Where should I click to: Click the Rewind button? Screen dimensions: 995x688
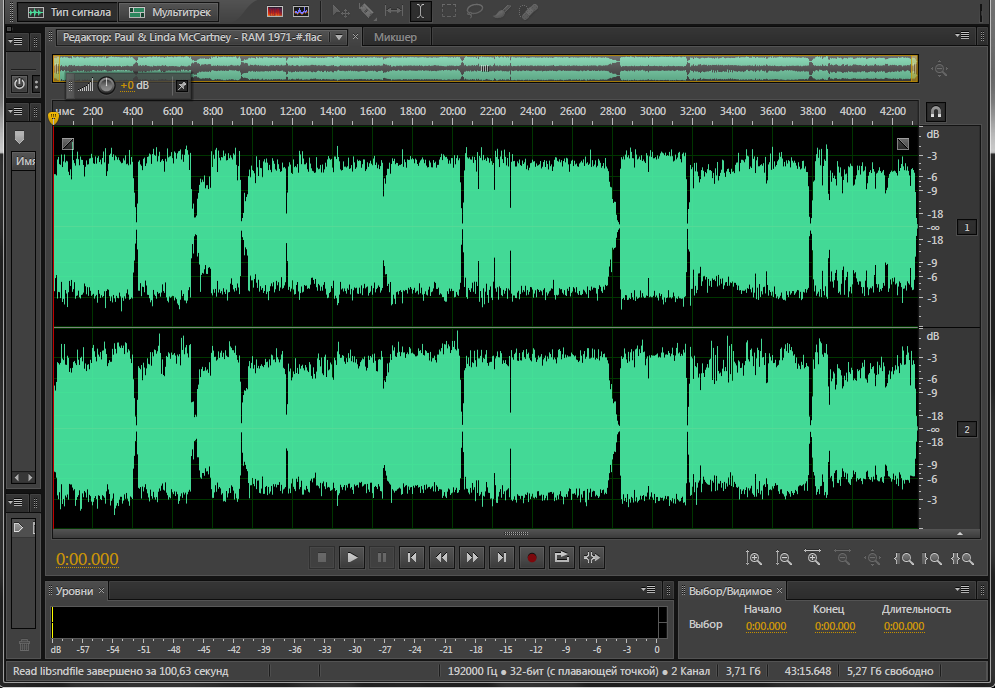tap(442, 558)
